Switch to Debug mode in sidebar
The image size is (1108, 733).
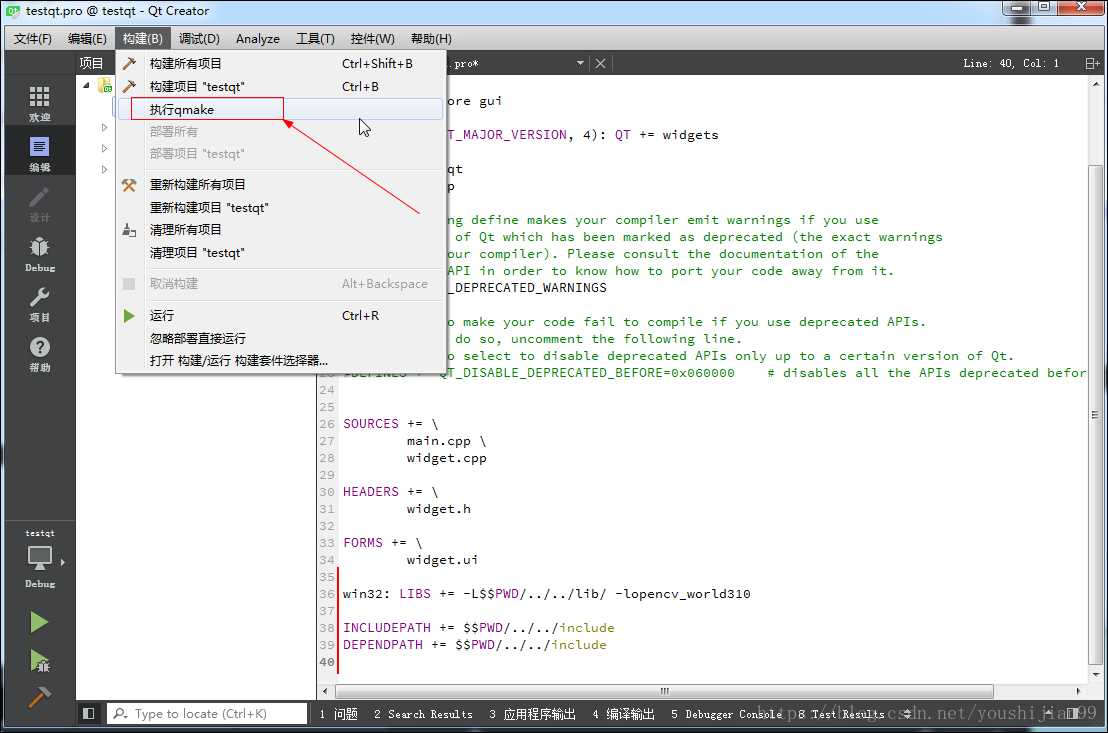40,254
